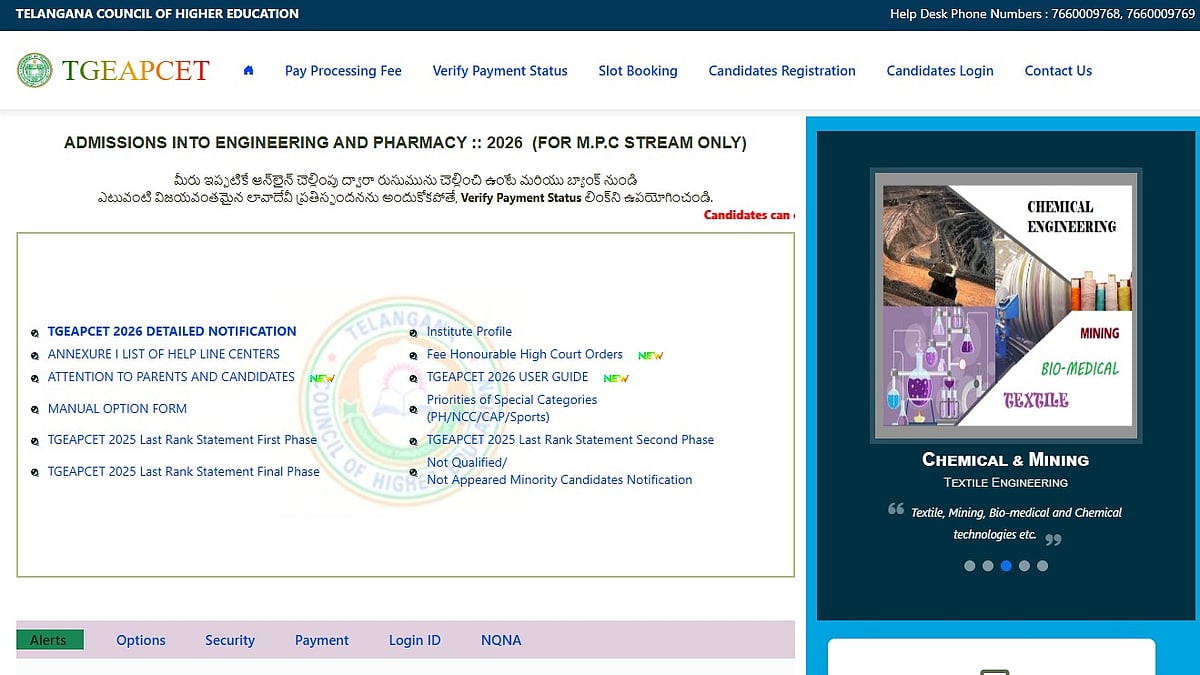
Task: Click bullet icon beside First Phase statement
Action: pyautogui.click(x=36, y=441)
